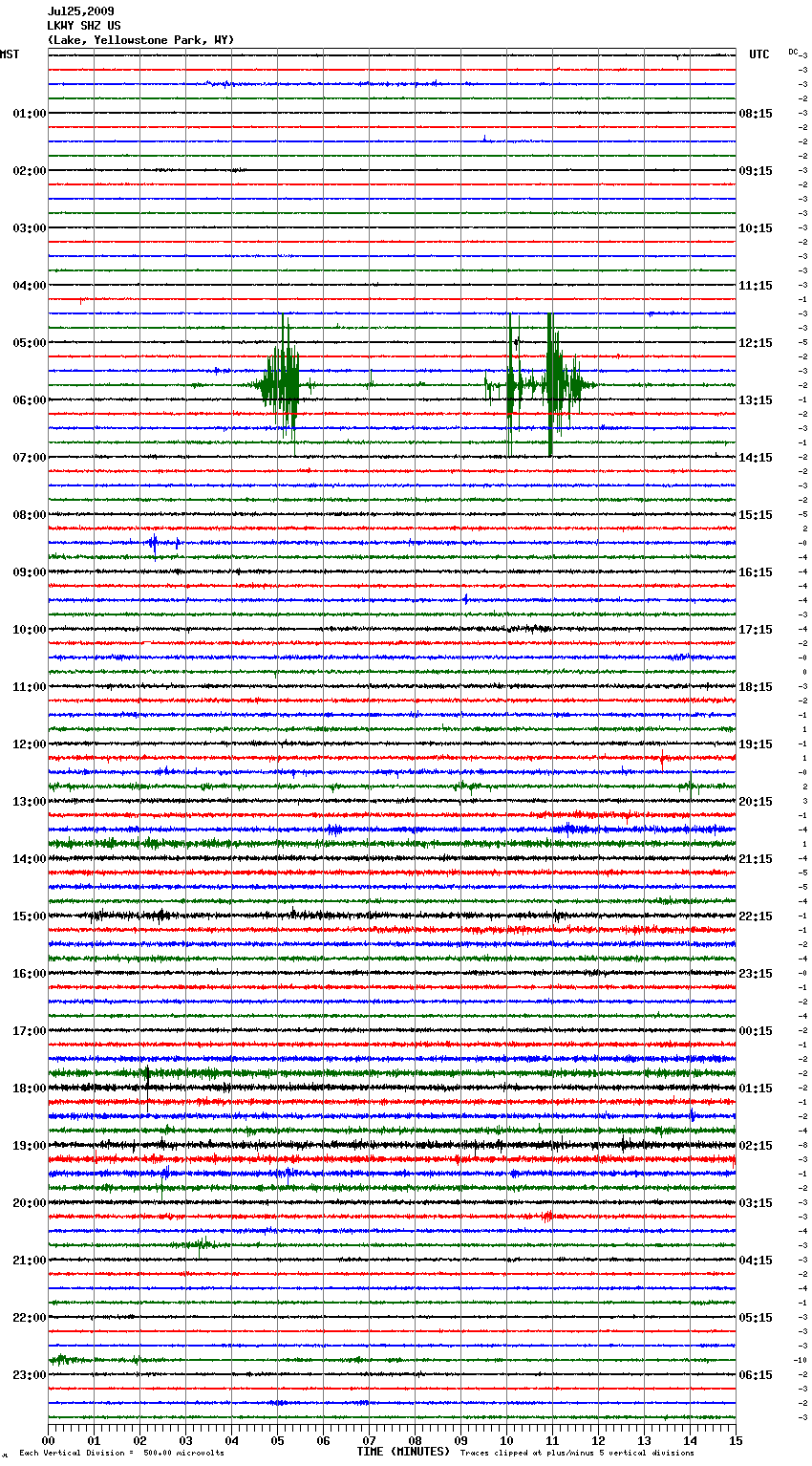812x1466 pixels.
Task: Click the 22:15 UTC time label
Action: [756, 916]
